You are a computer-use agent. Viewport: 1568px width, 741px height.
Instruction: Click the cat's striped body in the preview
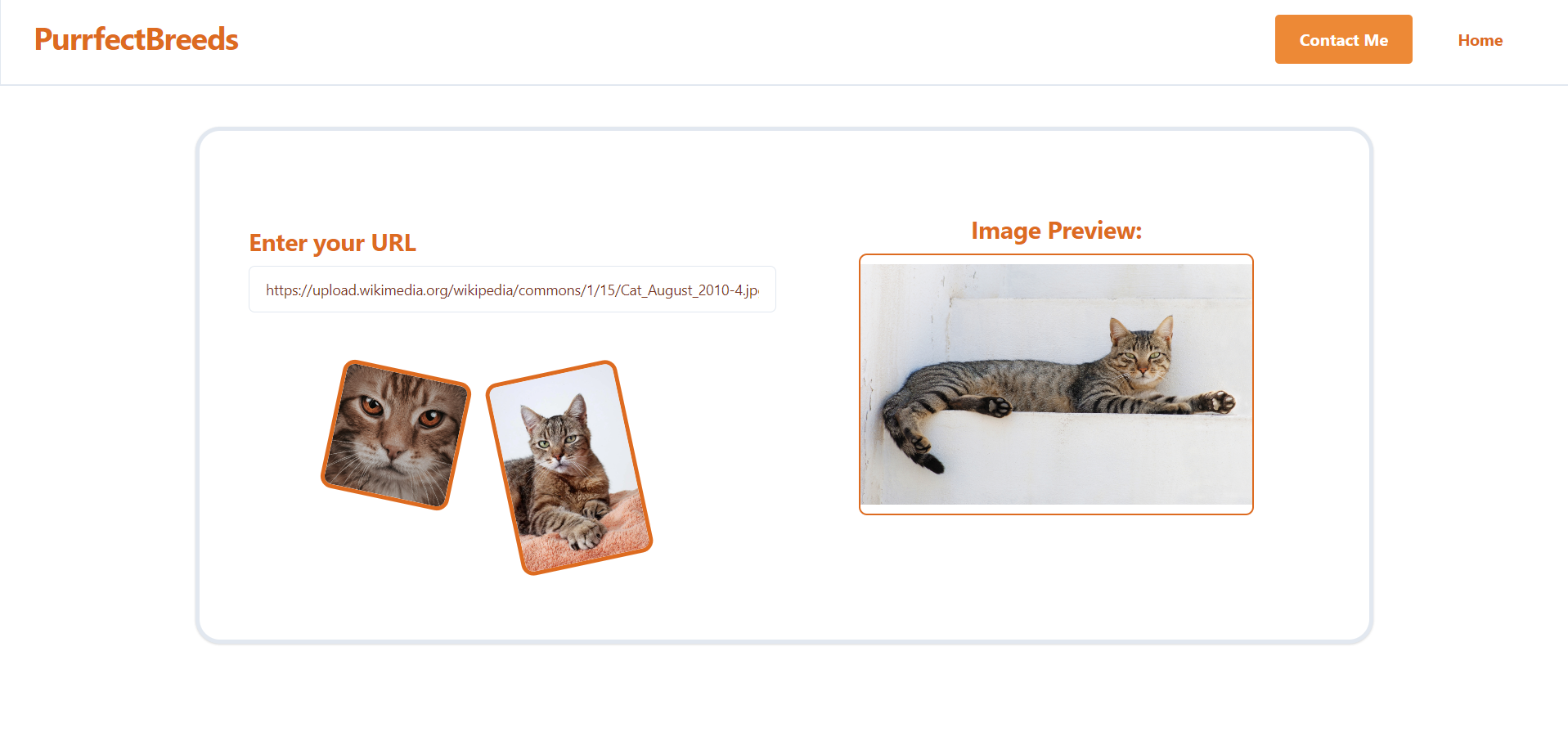[1014, 384]
